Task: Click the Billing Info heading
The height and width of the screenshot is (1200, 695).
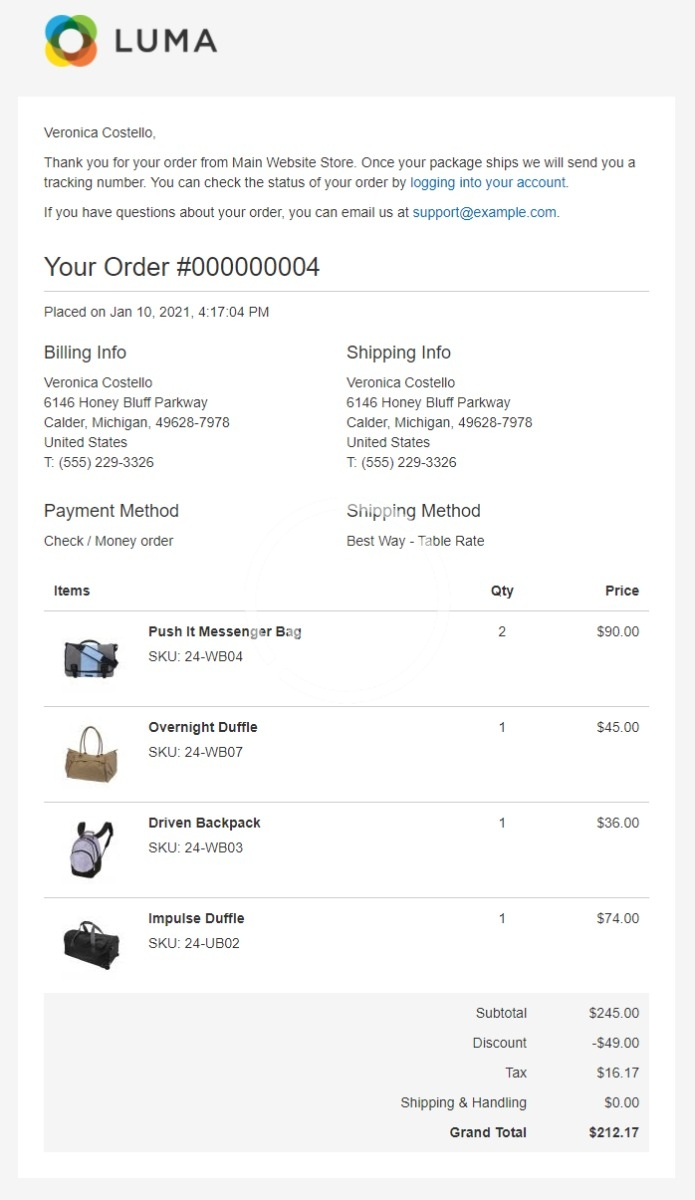Action: [85, 352]
